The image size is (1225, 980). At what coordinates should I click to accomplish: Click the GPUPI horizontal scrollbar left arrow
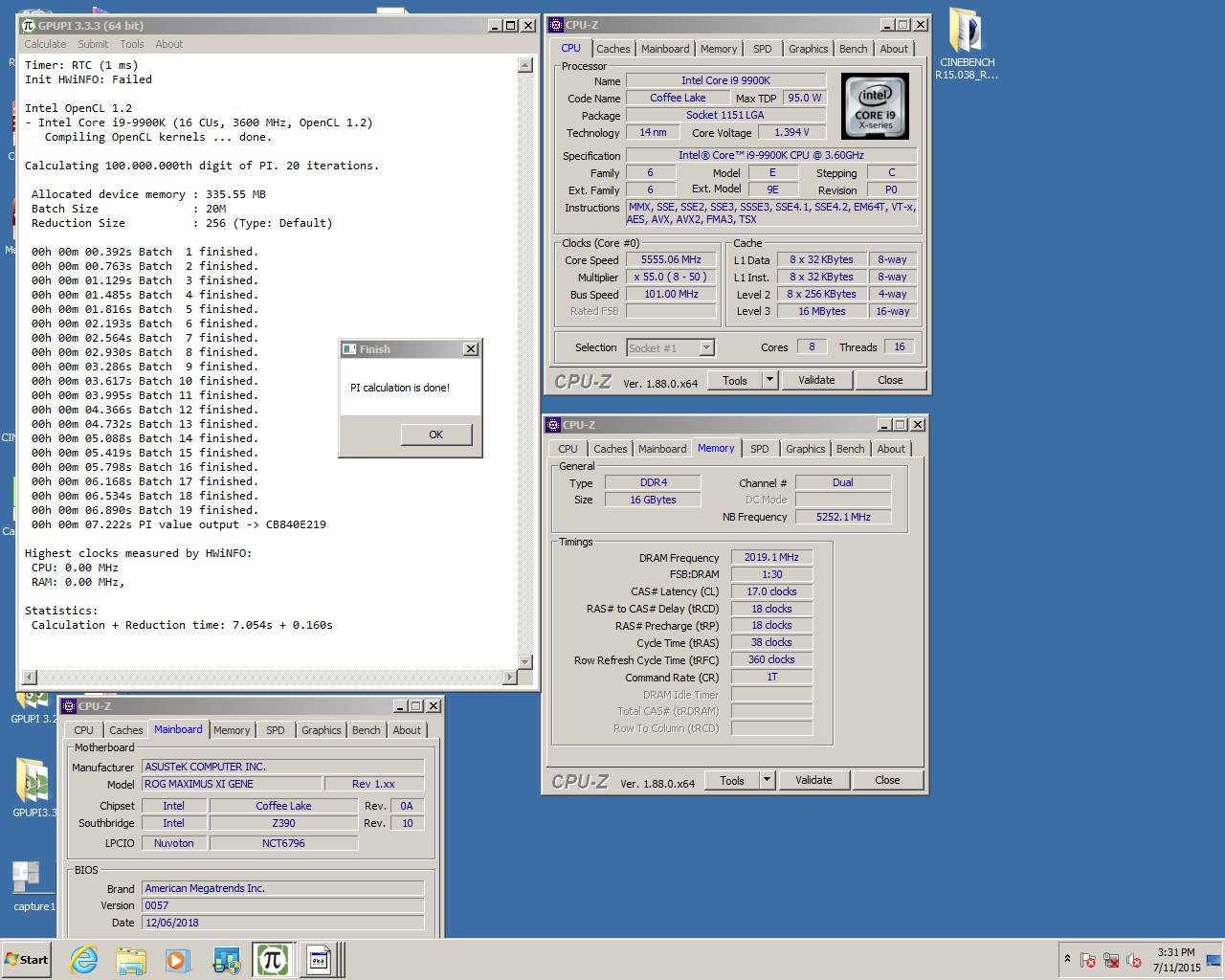[x=30, y=677]
